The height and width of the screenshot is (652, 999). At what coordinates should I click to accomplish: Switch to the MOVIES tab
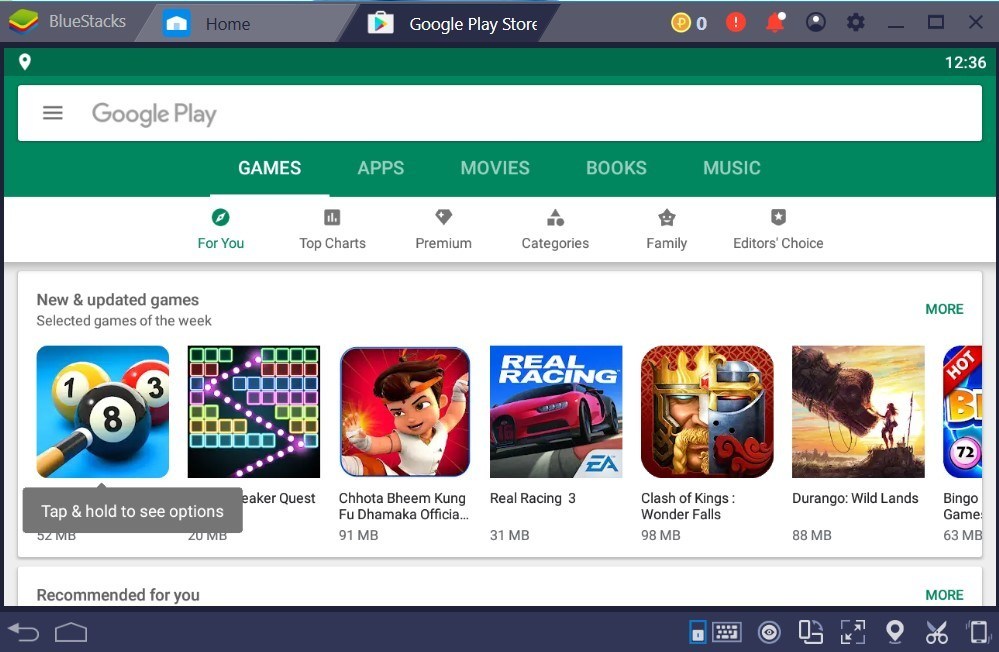click(495, 168)
